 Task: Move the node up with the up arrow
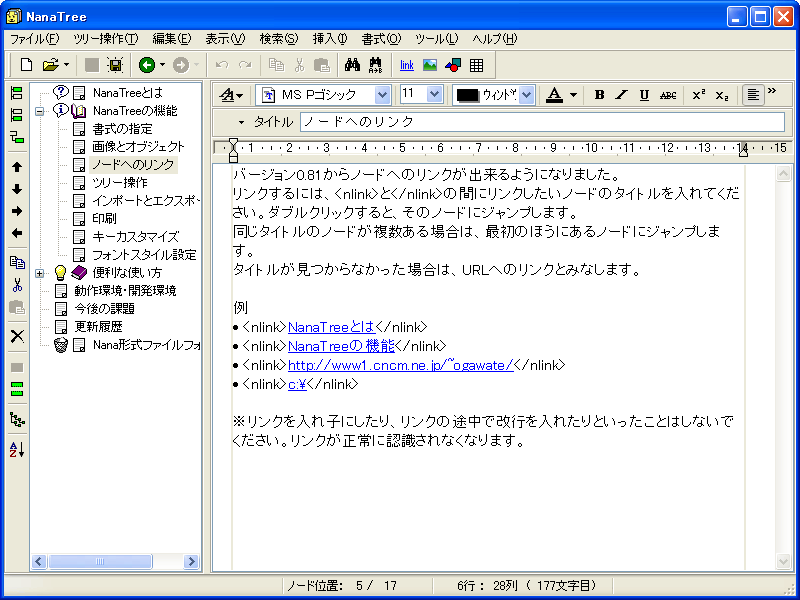coord(17,167)
